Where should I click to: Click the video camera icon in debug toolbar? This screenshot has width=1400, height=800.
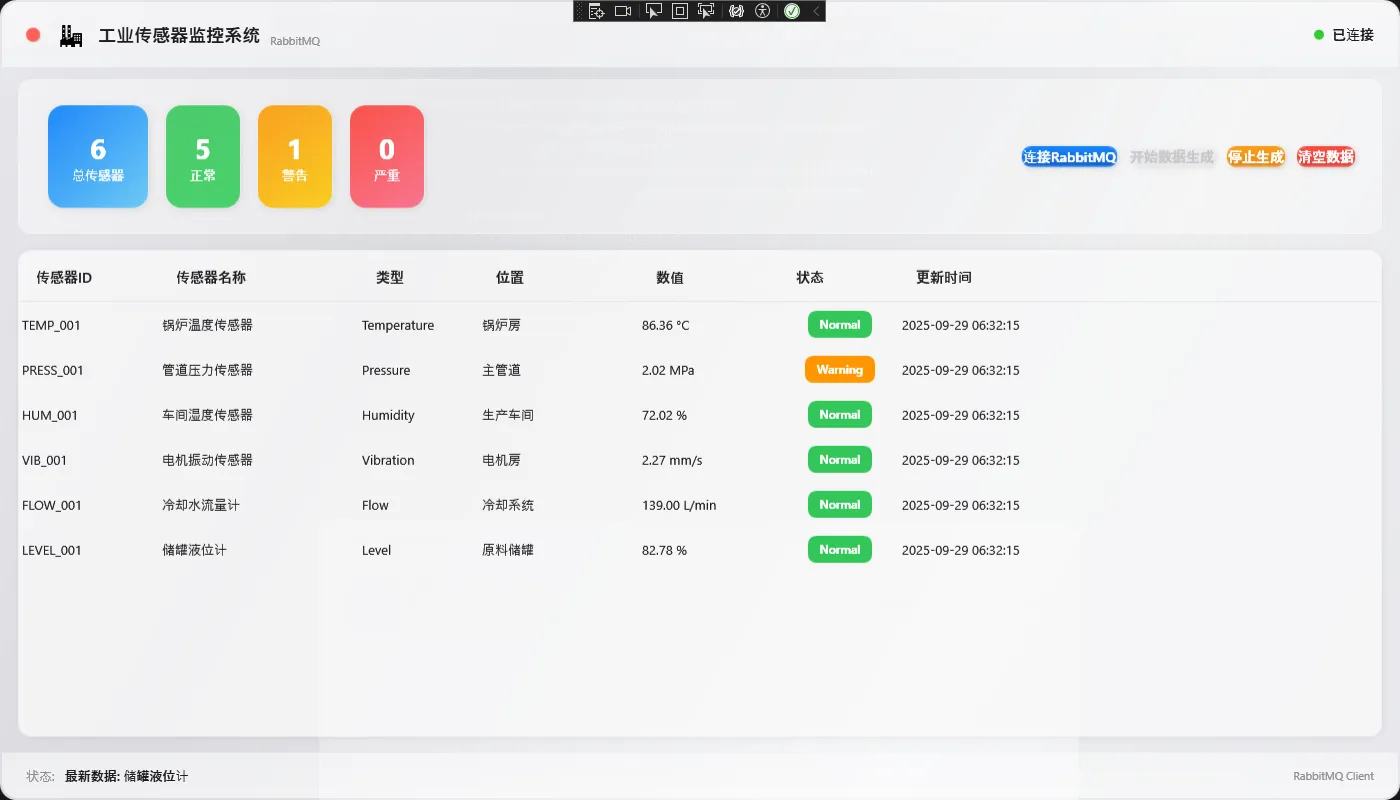pos(623,11)
